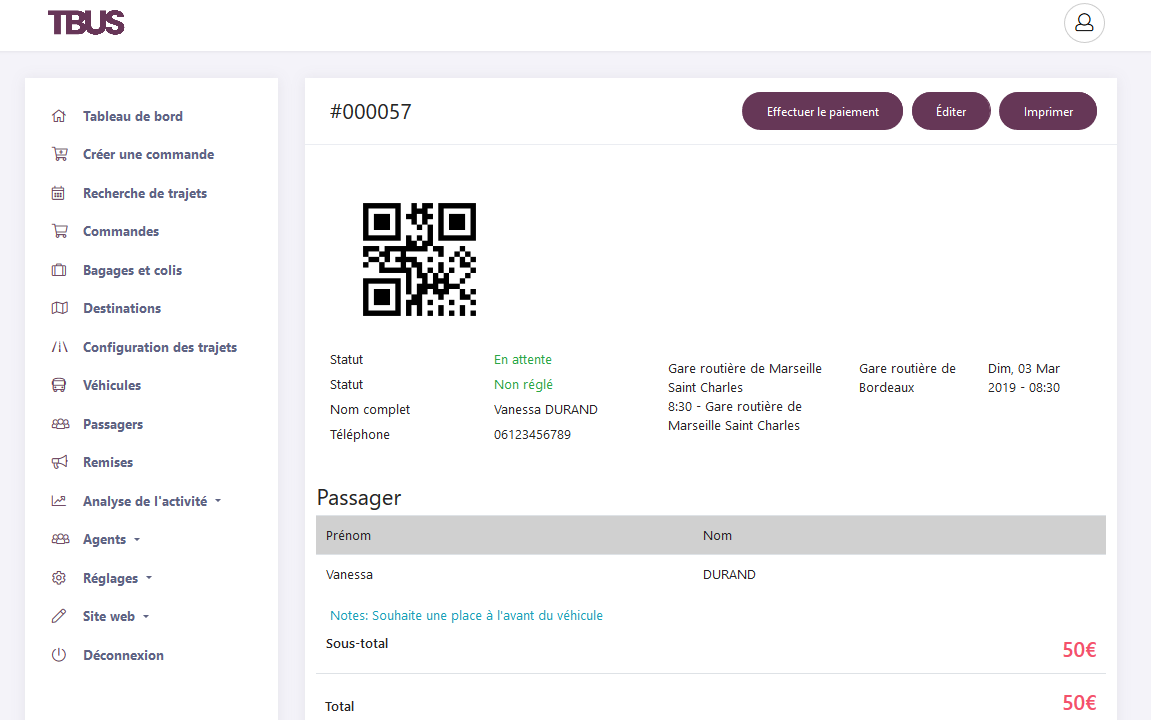This screenshot has width=1151, height=720.
Task: Click the bus icon beside Véhicules
Action: pos(59,385)
